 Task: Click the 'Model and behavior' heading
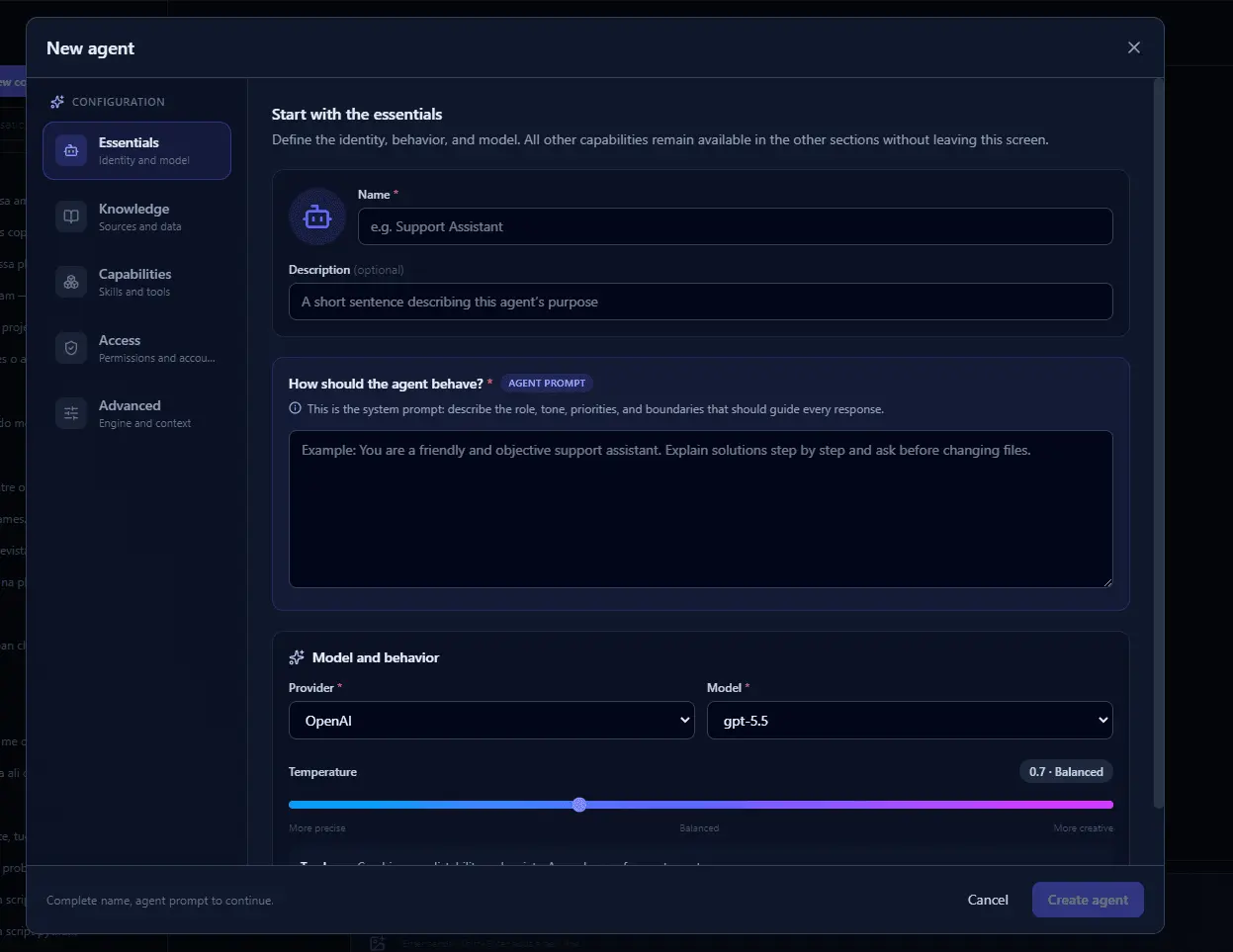376,657
